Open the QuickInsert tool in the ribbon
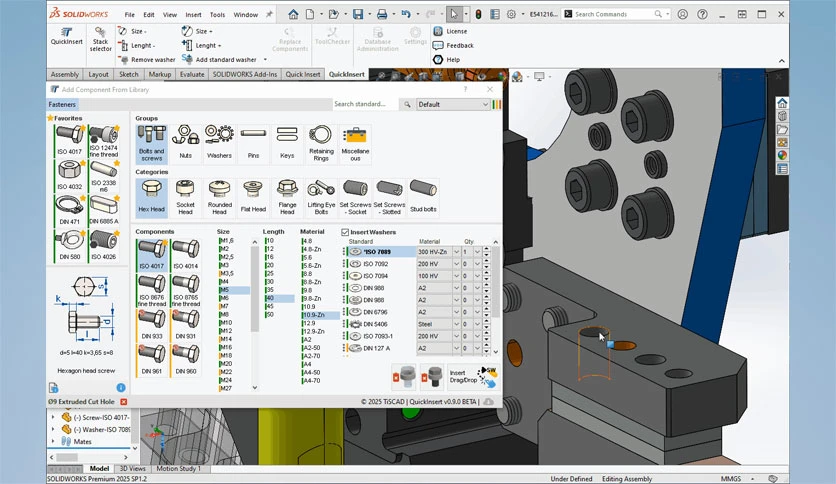 point(67,37)
